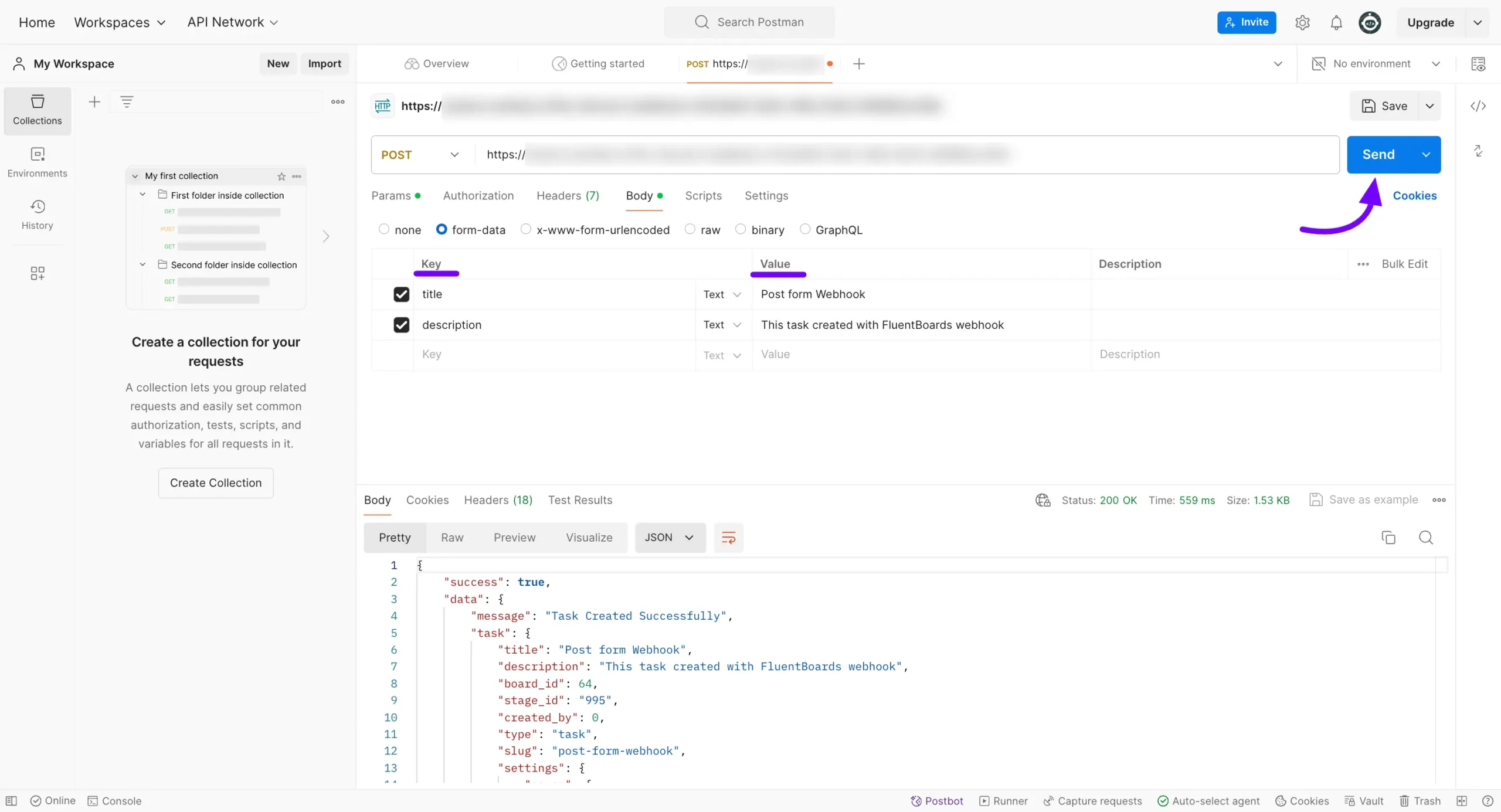Select x-www-form-urlencoded body type
Screen dimensions: 1501x812
[x=526, y=229]
